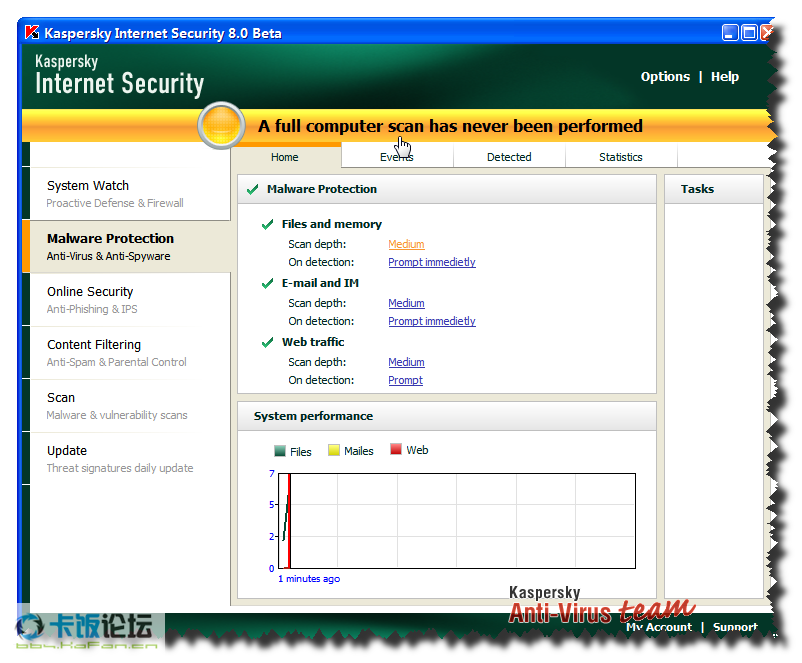Open the Options link in the header
Image resolution: width=802 pixels, height=663 pixels.
[x=665, y=77]
